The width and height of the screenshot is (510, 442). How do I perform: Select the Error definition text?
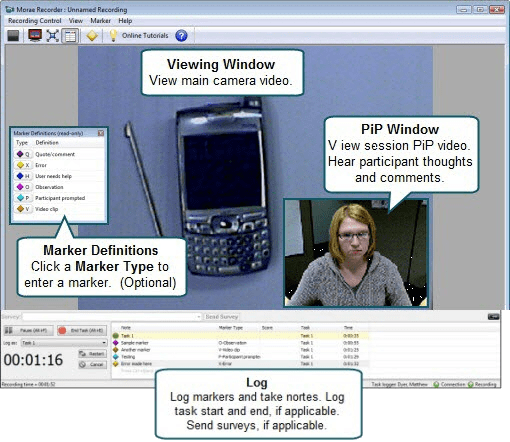point(41,165)
